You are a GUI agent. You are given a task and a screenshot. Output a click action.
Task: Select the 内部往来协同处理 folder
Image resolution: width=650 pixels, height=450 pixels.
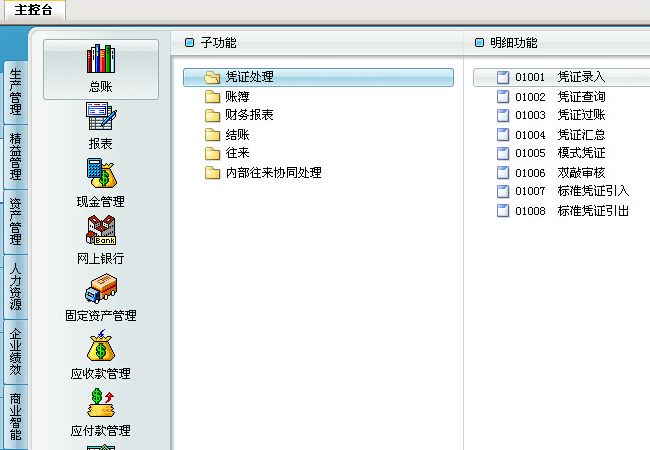point(263,172)
